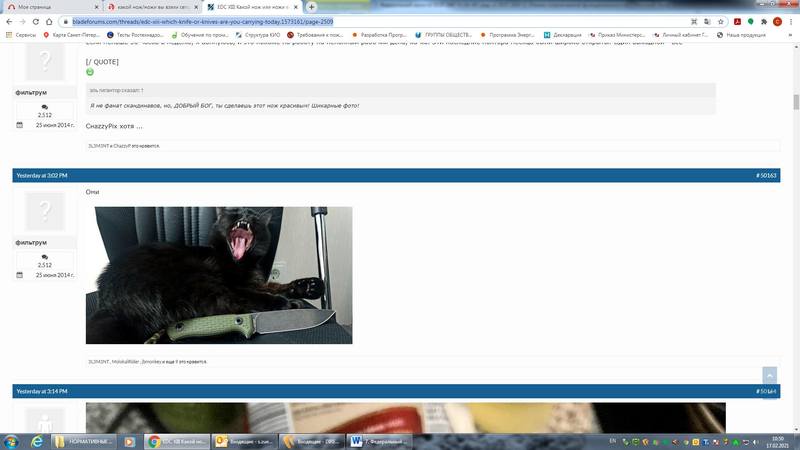800x450 pixels.
Task: Open the 'Личный кабинет Г...' bookmark
Action: (x=681, y=35)
